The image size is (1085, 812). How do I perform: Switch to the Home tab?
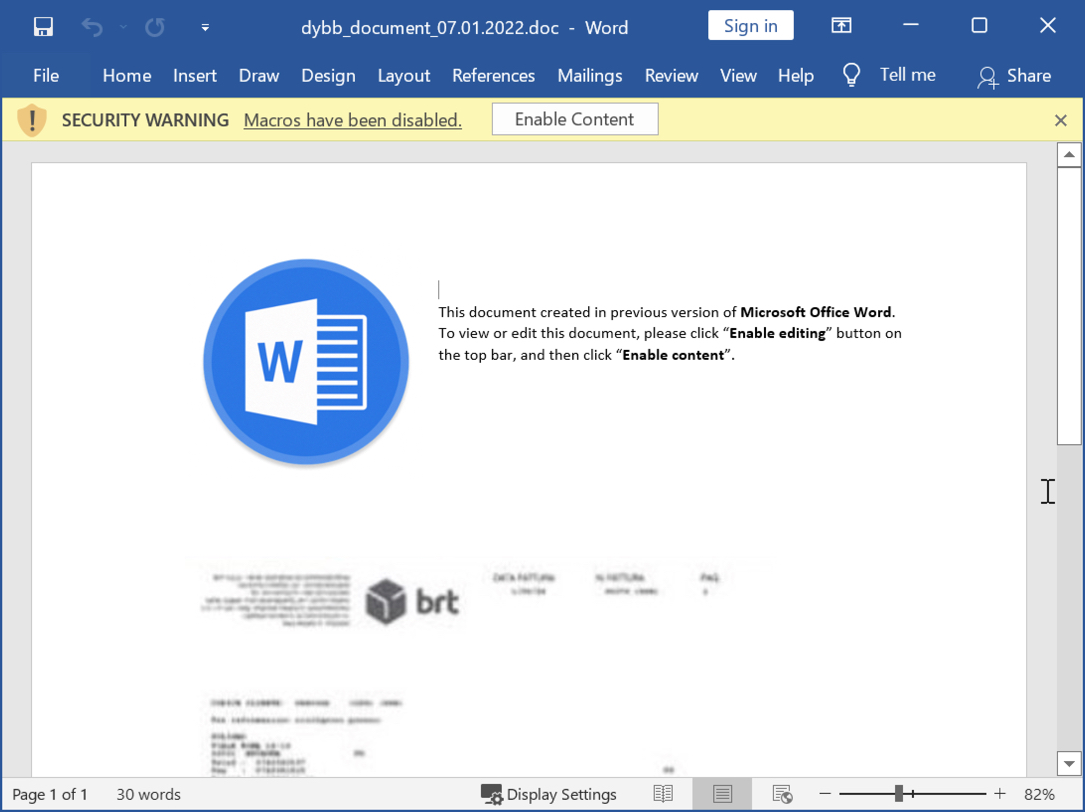[x=127, y=75]
